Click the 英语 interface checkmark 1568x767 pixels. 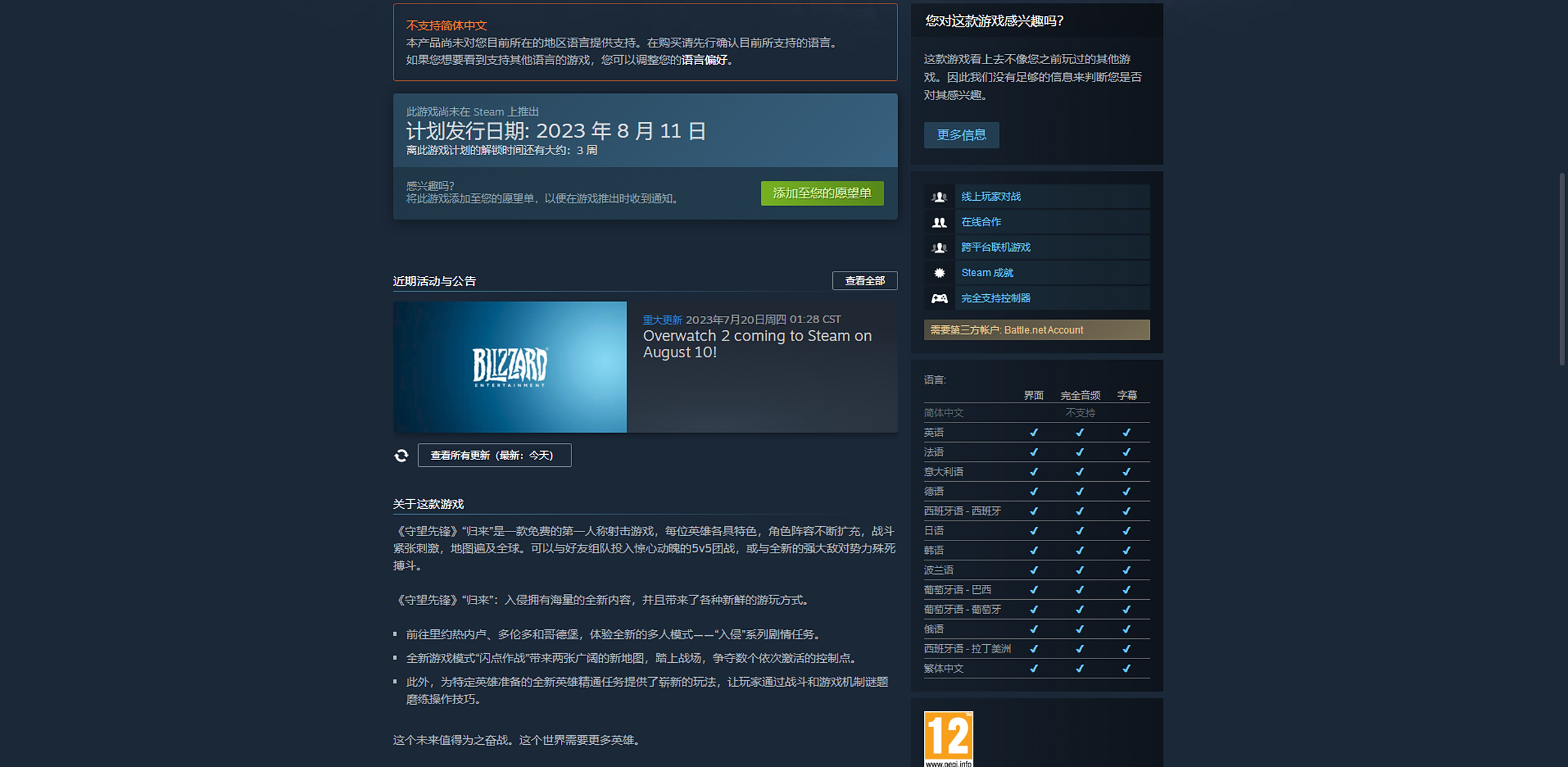[1034, 432]
